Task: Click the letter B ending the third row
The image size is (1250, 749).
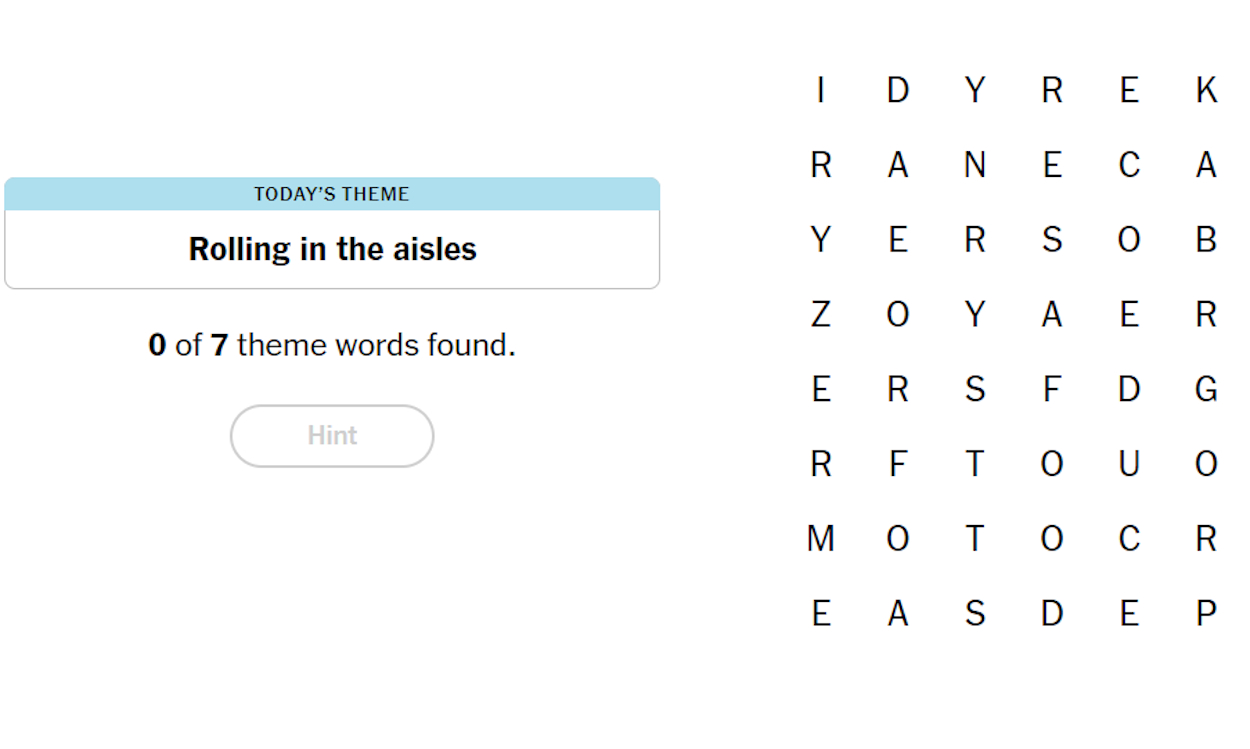Action: (1206, 240)
